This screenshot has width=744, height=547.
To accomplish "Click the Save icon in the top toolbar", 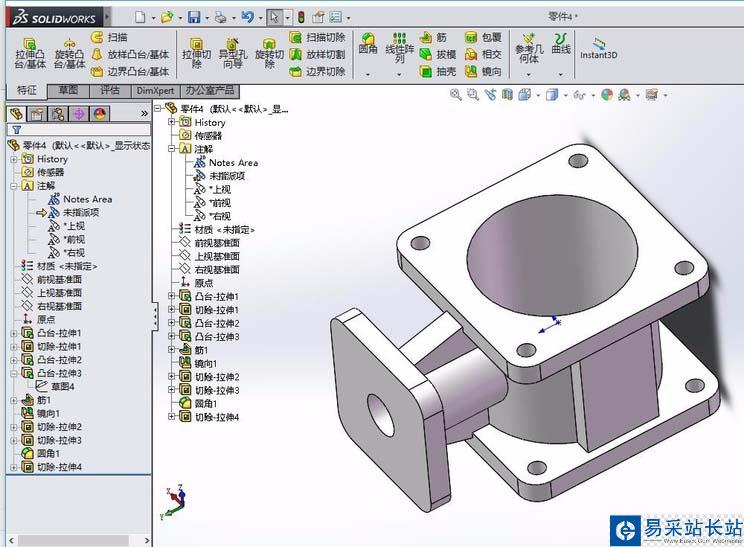I will [194, 18].
